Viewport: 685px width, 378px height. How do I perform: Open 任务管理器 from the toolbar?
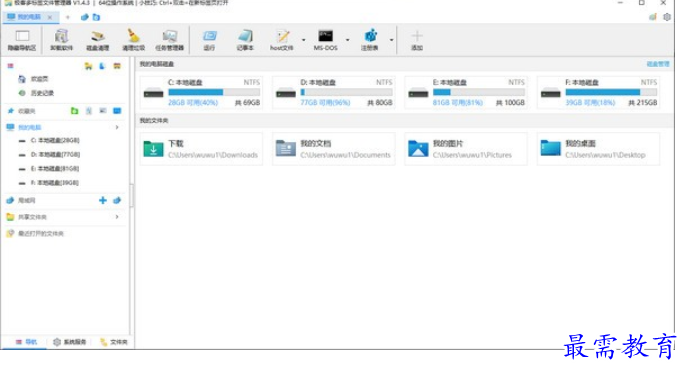point(170,40)
